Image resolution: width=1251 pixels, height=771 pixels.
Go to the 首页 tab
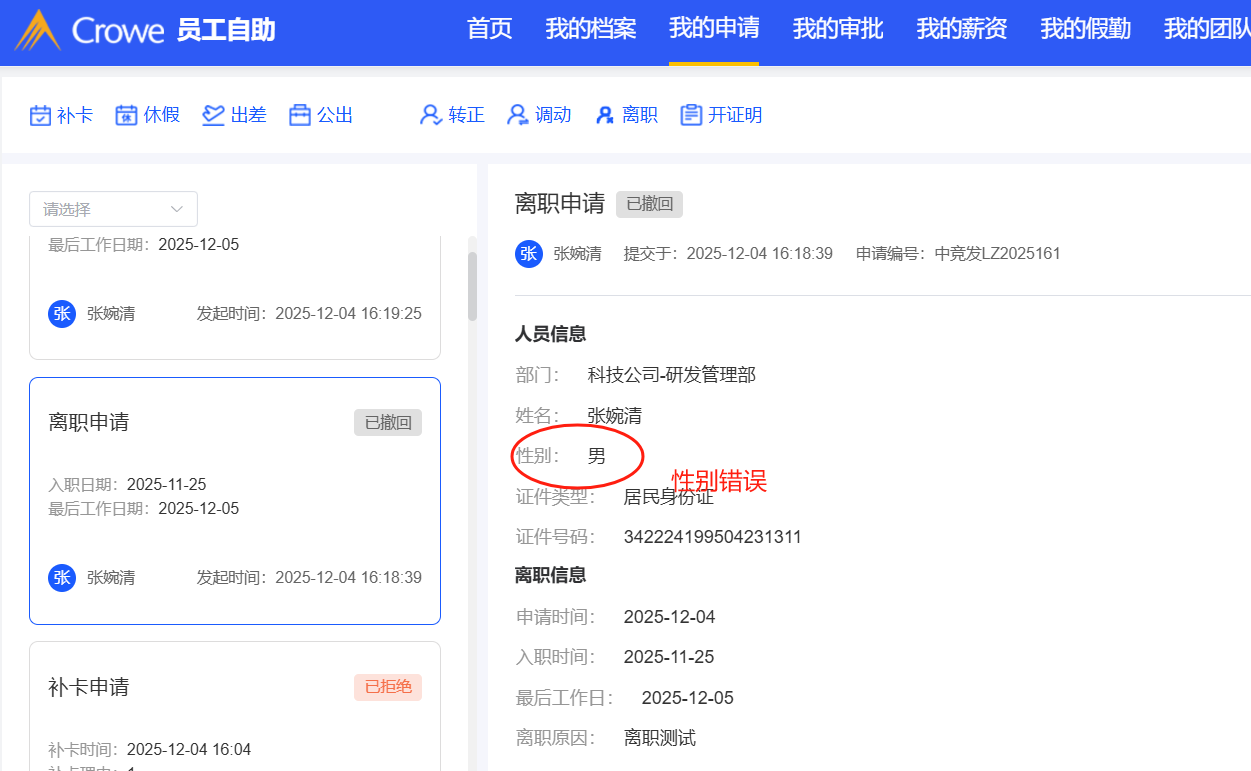(489, 29)
